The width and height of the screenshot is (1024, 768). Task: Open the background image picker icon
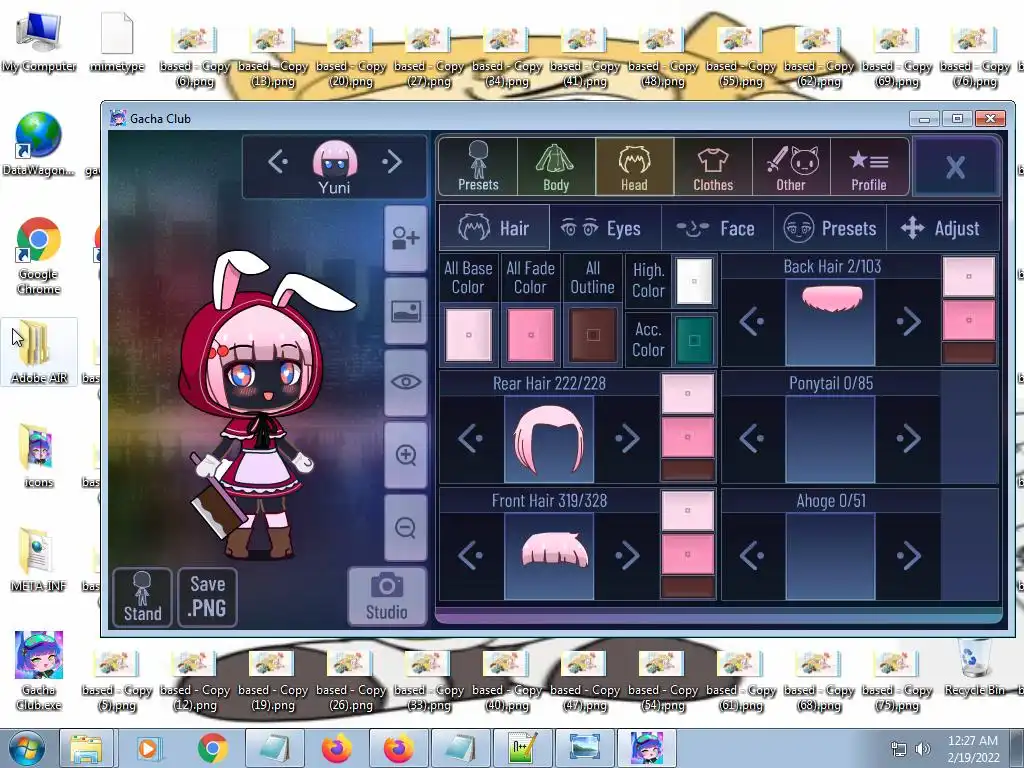(x=406, y=311)
